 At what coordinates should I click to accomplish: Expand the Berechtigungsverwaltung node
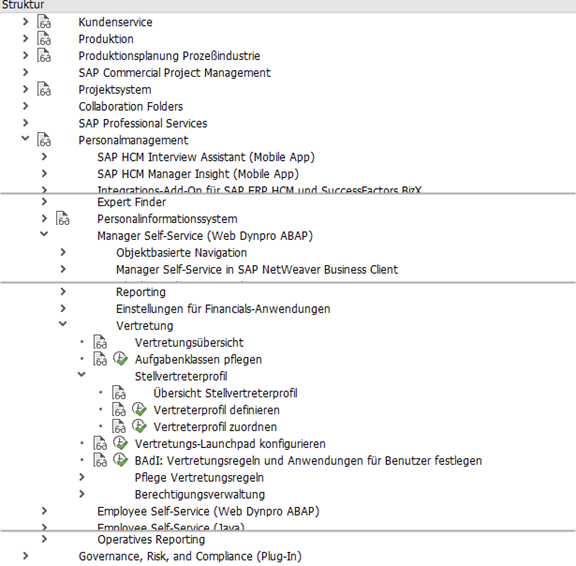82,494
